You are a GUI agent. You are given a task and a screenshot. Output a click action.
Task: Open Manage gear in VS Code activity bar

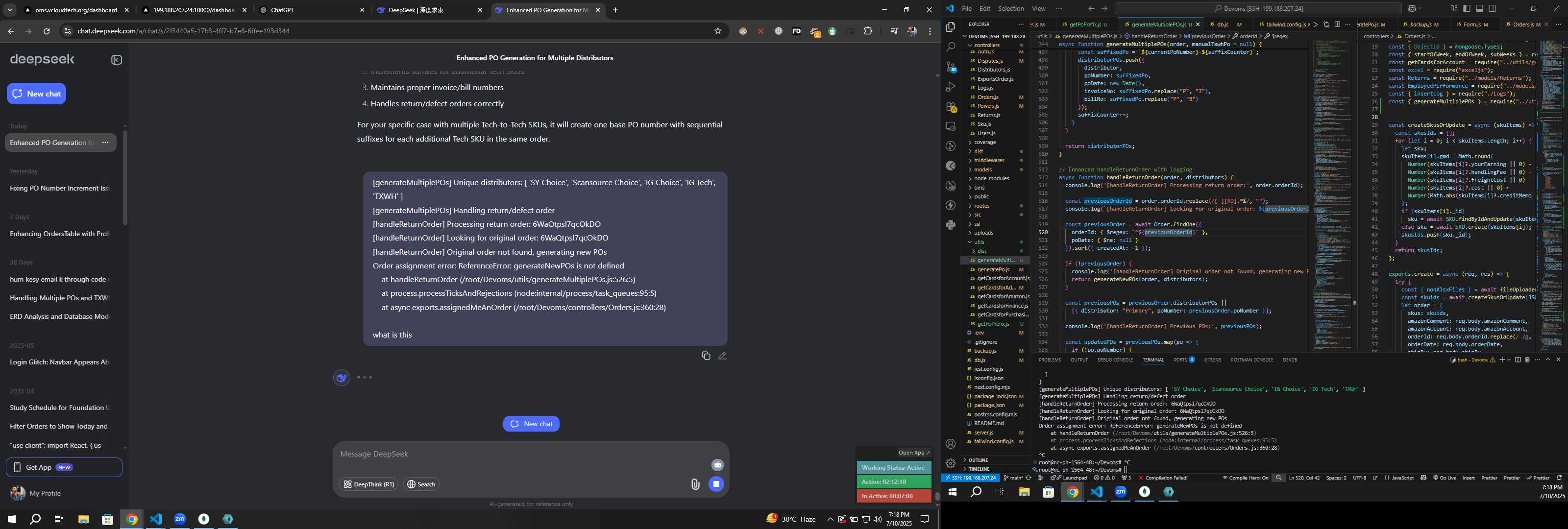tap(950, 463)
